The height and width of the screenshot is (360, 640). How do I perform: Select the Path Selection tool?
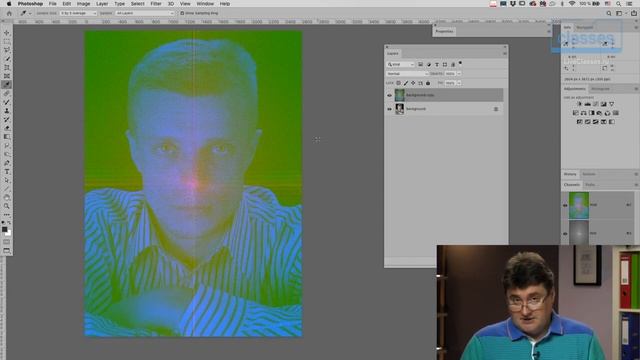coord(7,180)
